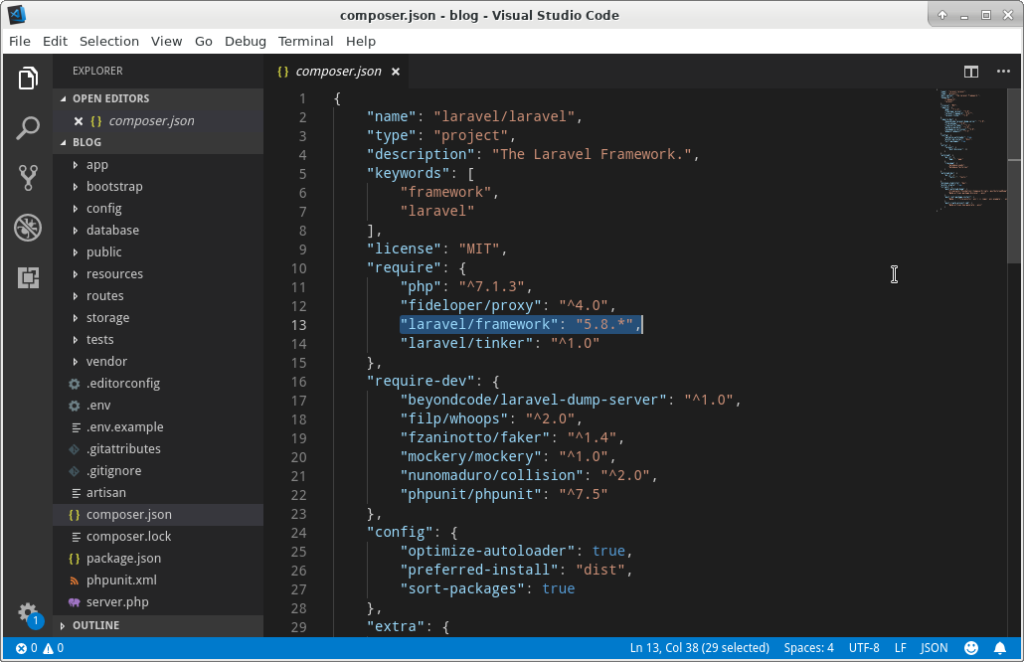Image resolution: width=1024 pixels, height=662 pixels.
Task: Open the Manage gear settings icon
Action: tap(27, 612)
